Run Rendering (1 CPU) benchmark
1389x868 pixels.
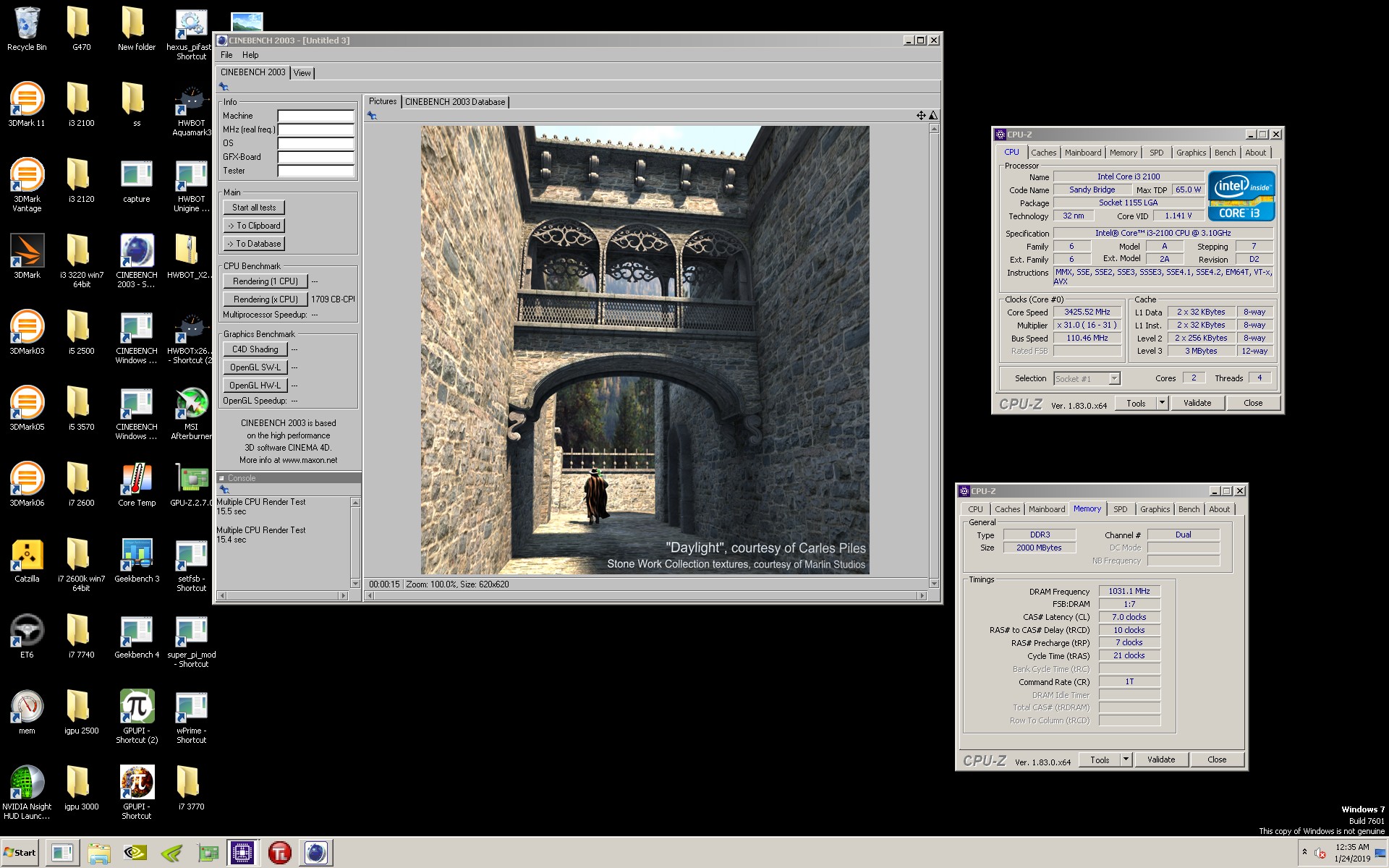click(x=266, y=281)
